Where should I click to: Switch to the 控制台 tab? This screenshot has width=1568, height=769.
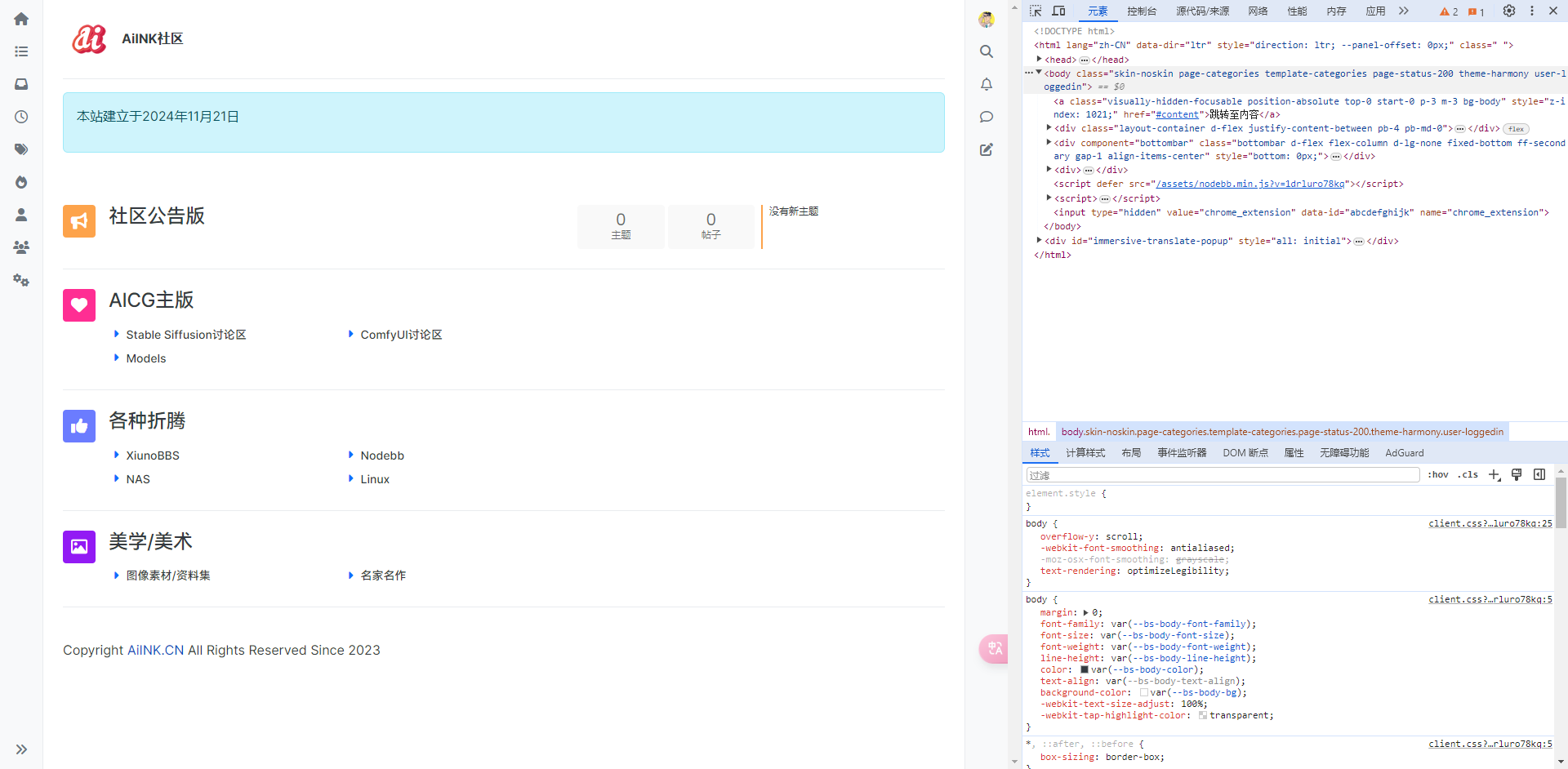[1142, 11]
